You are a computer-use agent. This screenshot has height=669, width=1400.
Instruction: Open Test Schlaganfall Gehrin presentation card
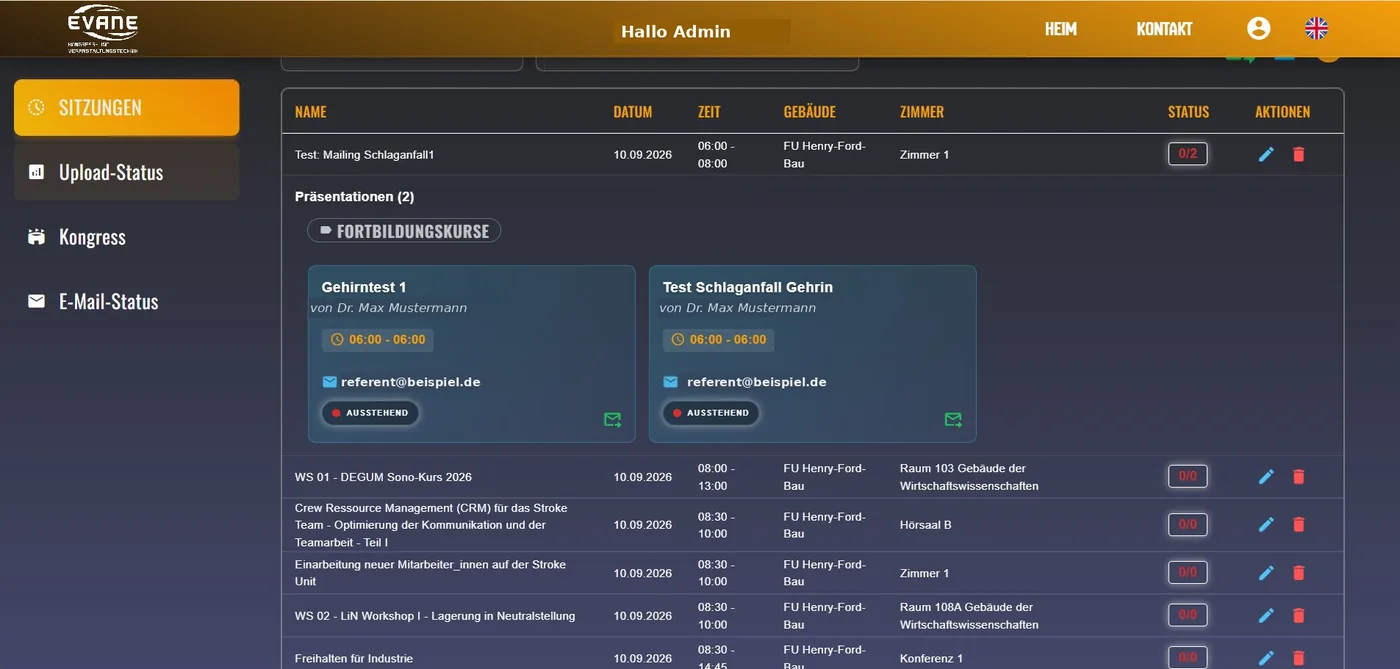coord(812,354)
